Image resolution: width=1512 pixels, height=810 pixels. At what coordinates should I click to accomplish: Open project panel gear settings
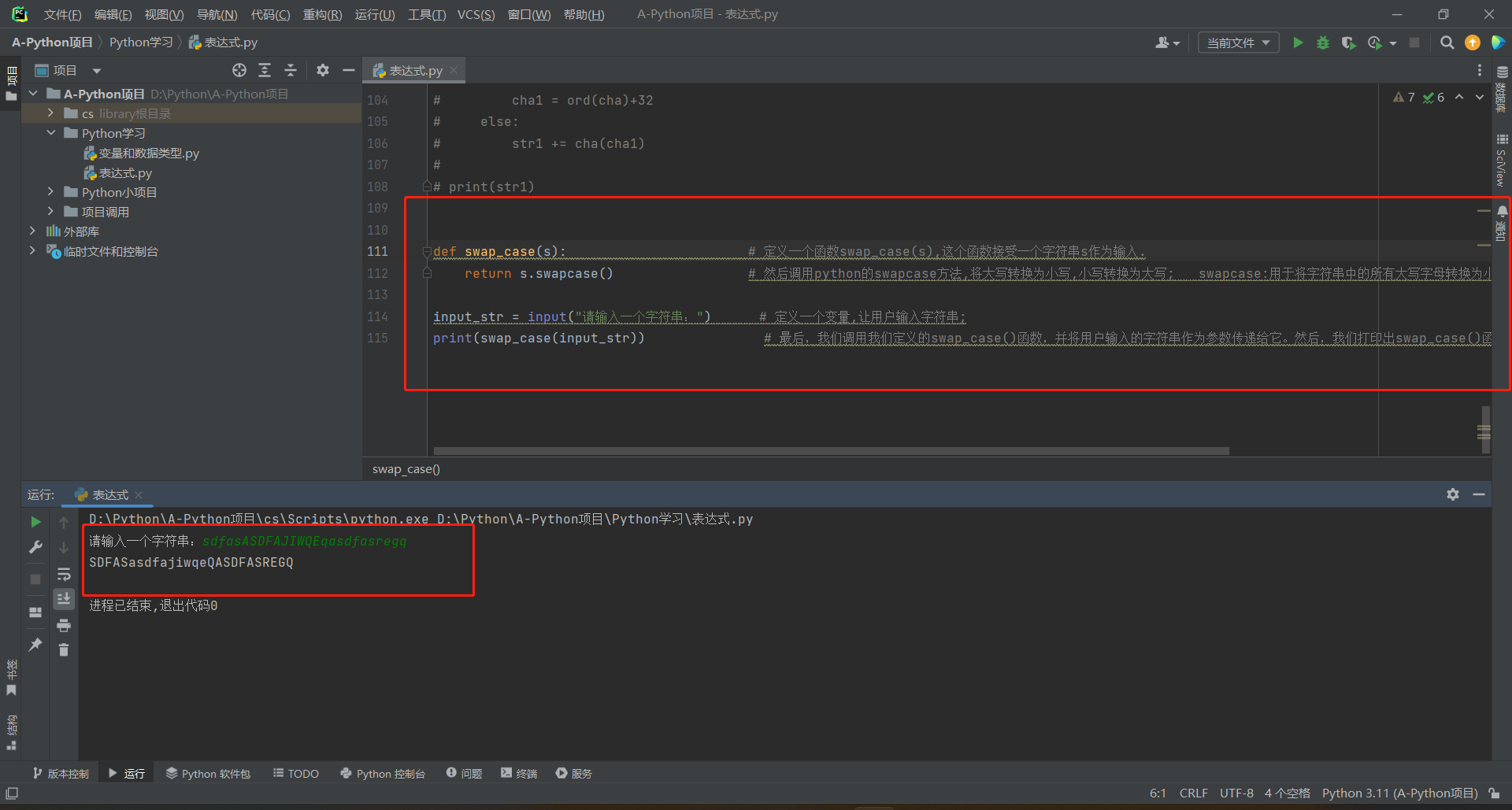tap(323, 71)
